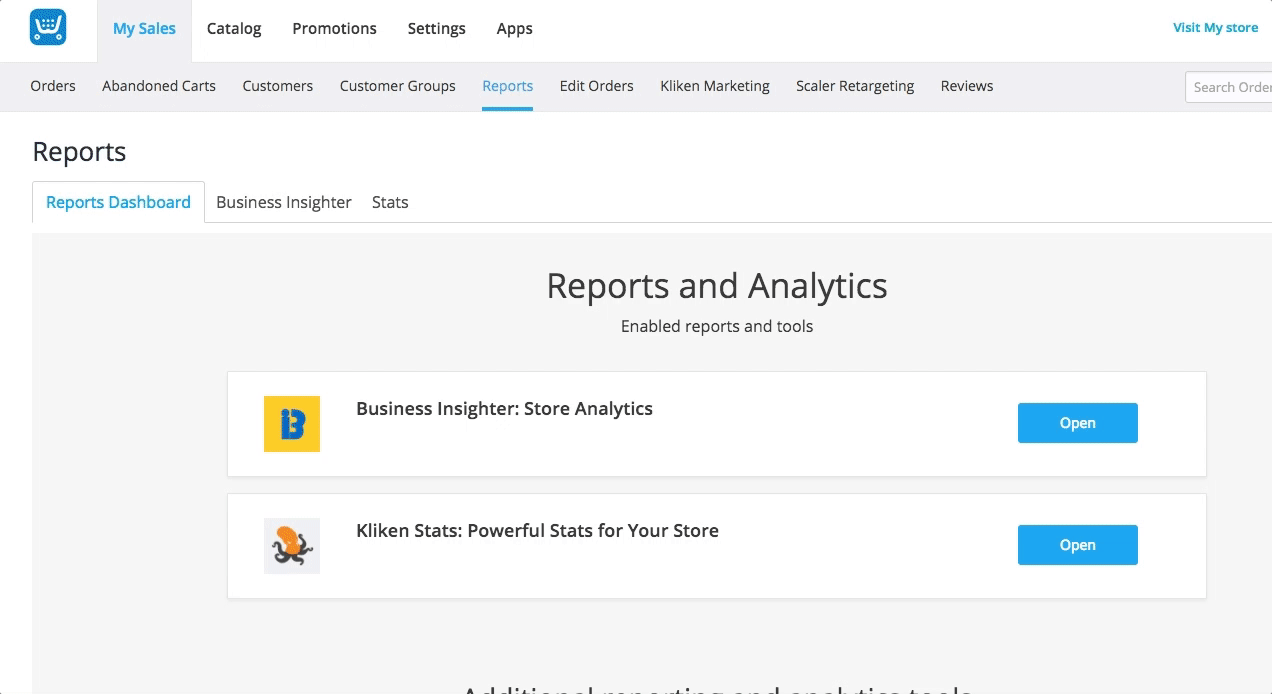Image resolution: width=1272 pixels, height=694 pixels.
Task: Go to Kliken Marketing
Action: click(x=715, y=86)
